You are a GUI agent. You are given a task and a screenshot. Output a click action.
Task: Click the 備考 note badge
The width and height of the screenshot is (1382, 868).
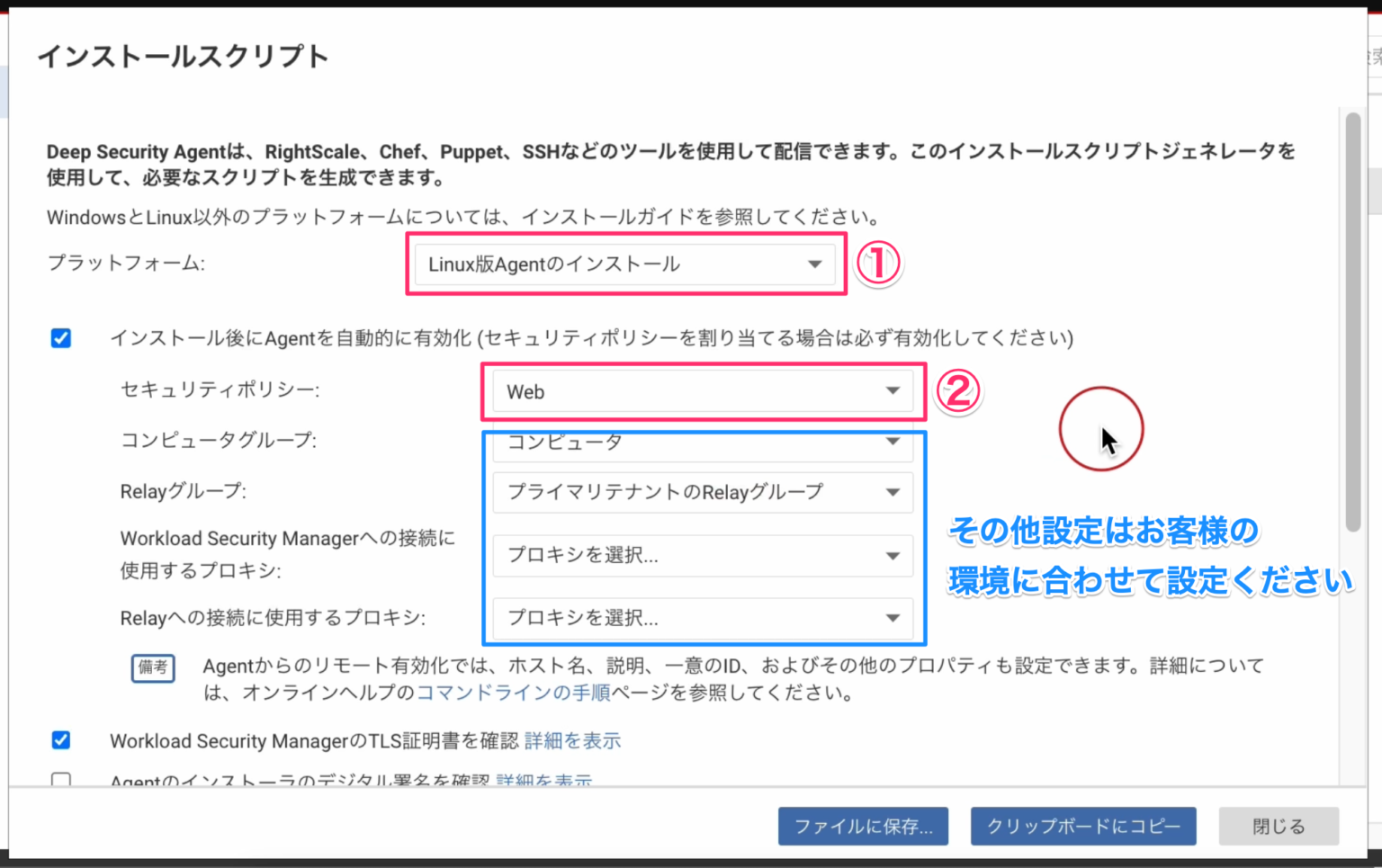153,669
